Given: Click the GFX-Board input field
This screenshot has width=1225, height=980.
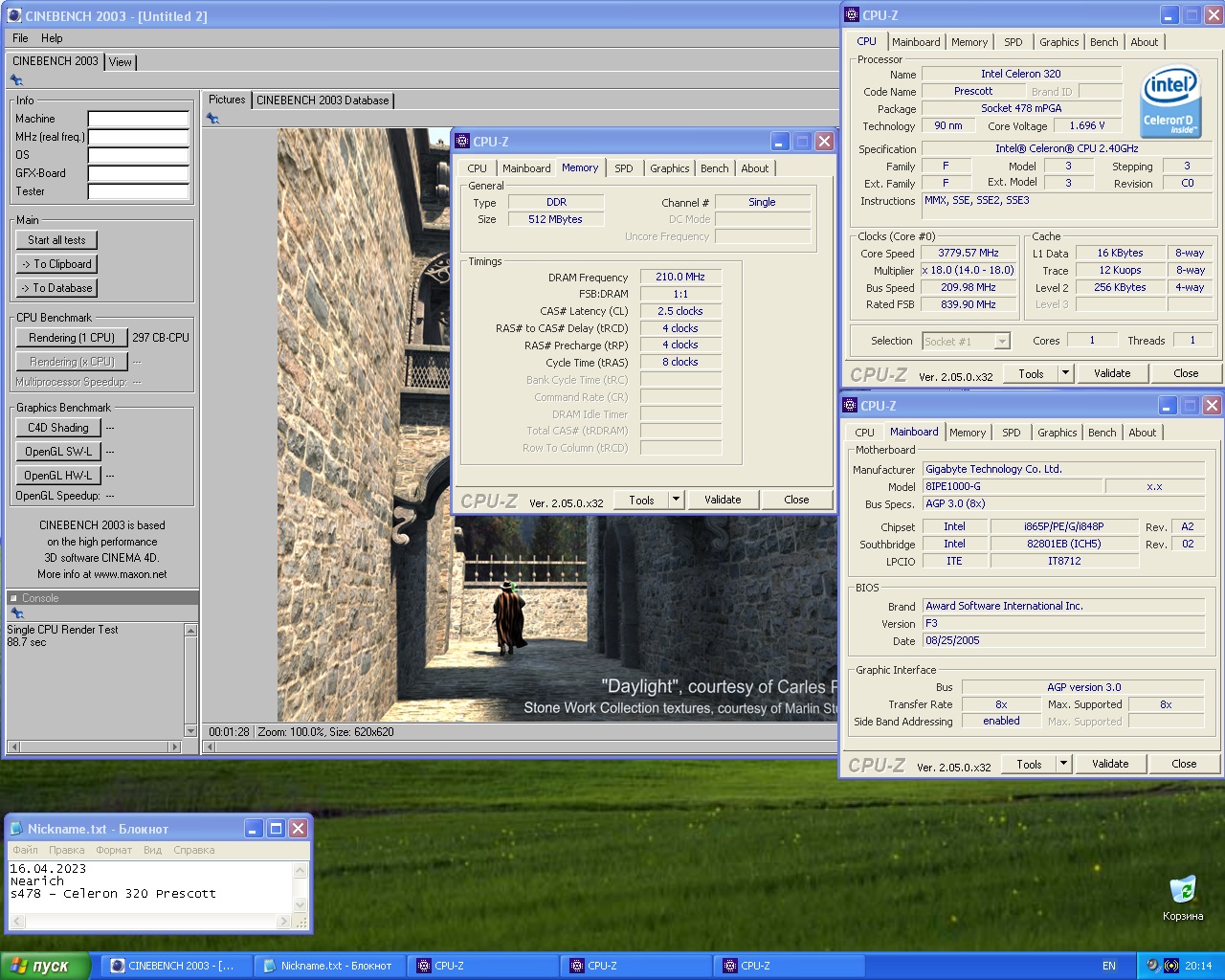Looking at the screenshot, I should (x=139, y=173).
